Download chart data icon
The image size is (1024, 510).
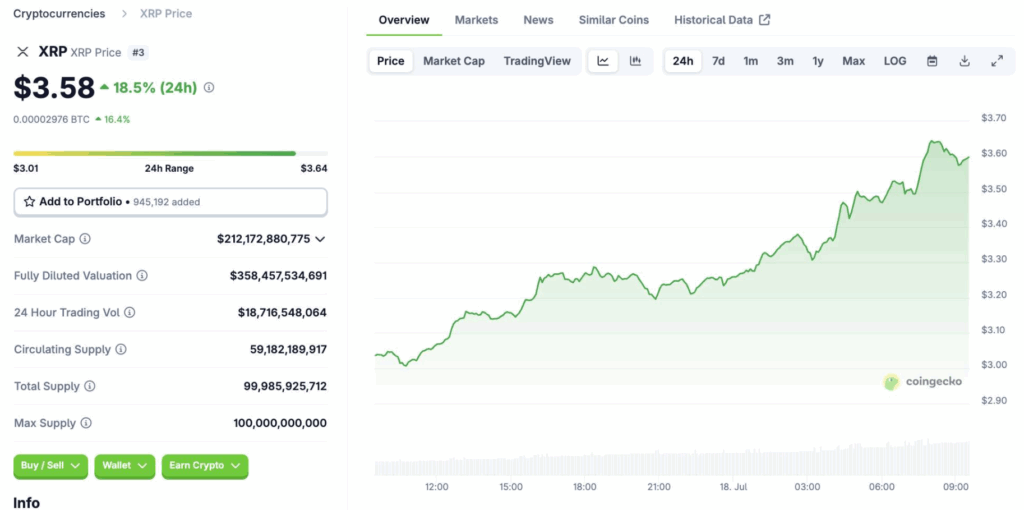964,61
